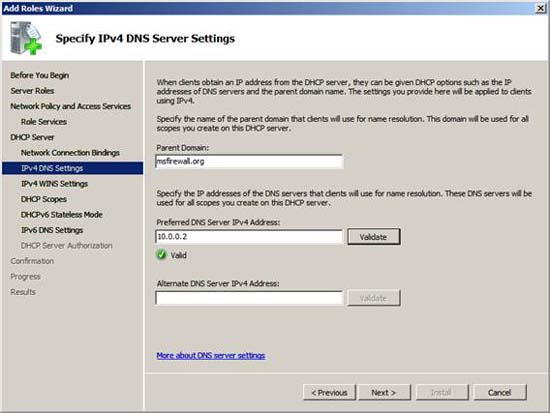
Task: Click the Alternate DNS Server IPv4 Address label
Action: [x=218, y=283]
